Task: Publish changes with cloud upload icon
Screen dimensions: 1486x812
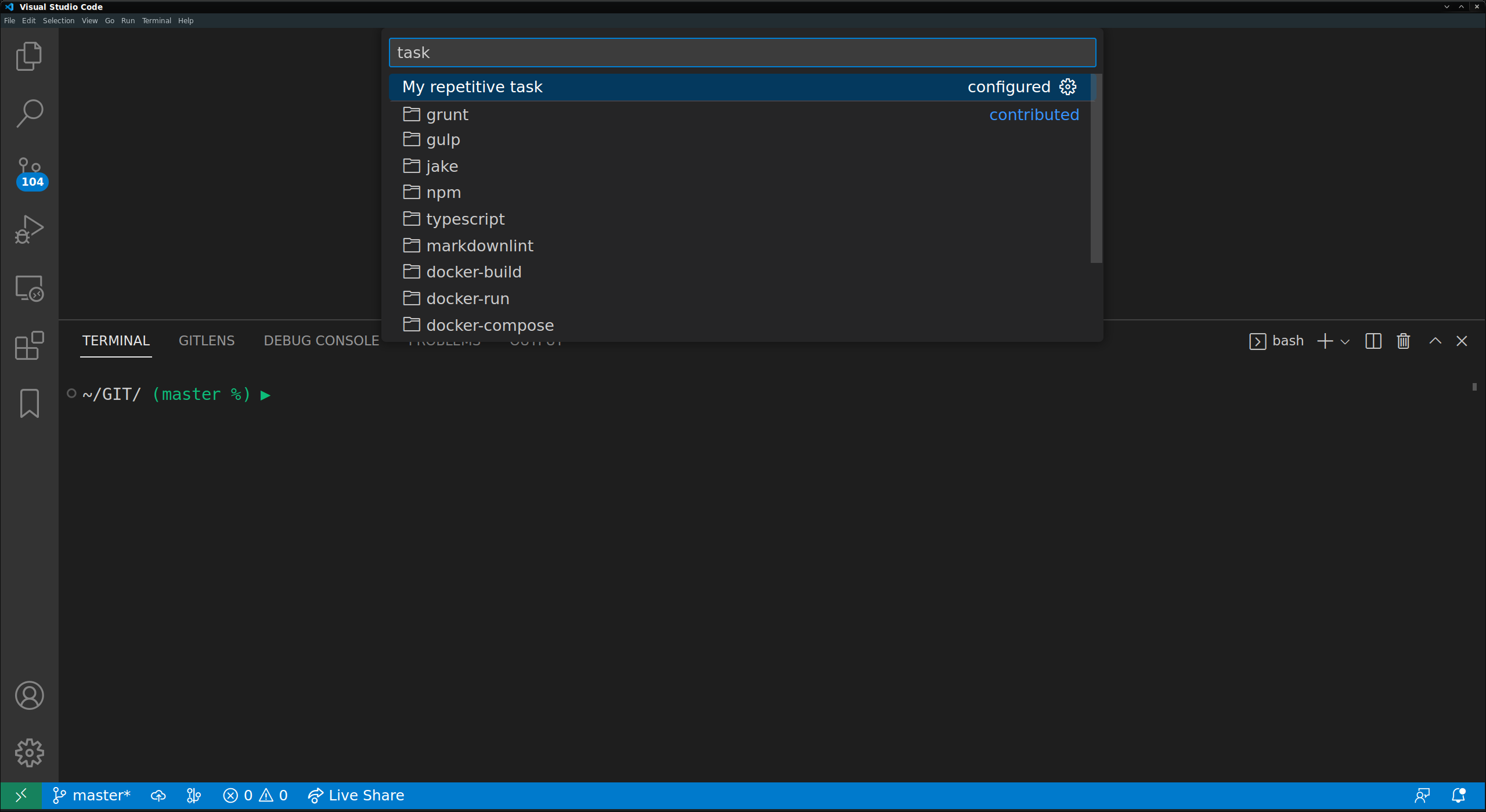Action: (158, 795)
